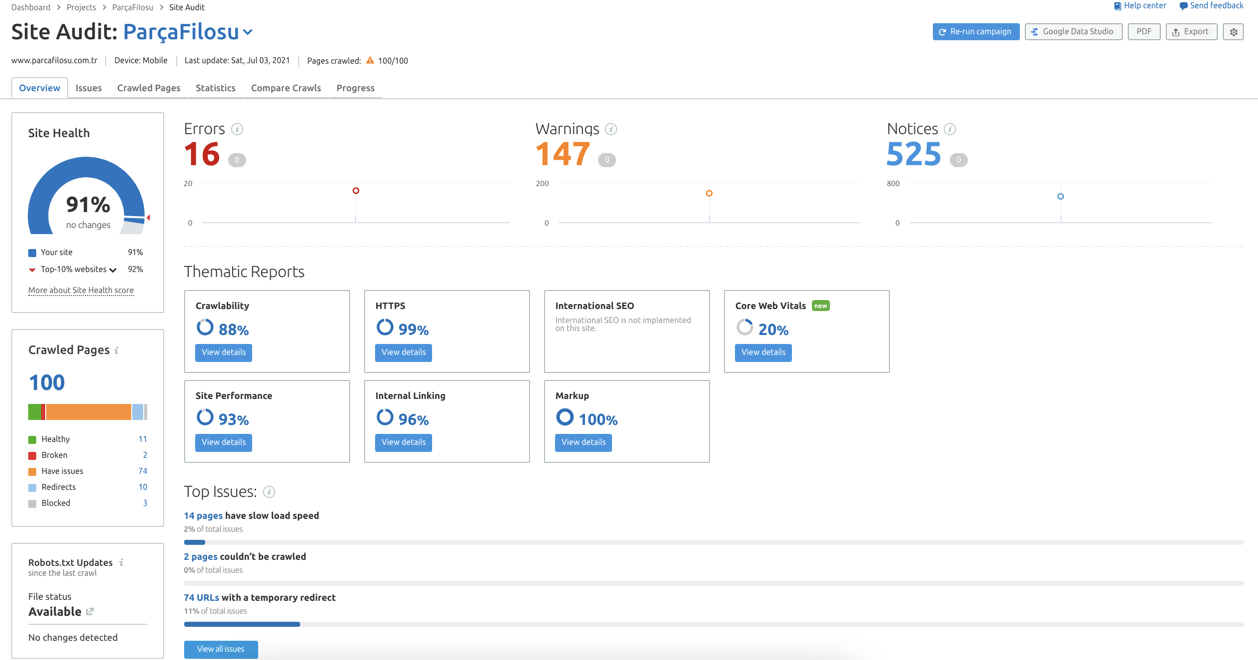Click the Warnings info icon

click(x=611, y=129)
